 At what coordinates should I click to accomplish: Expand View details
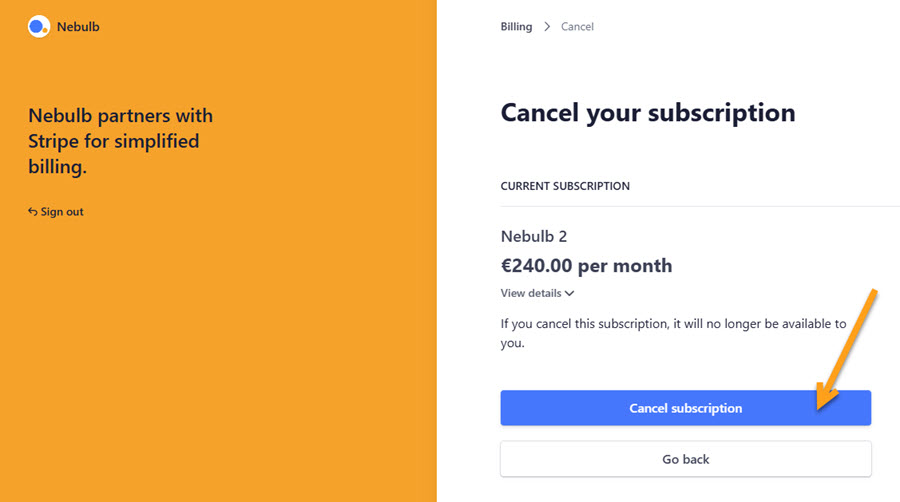(531, 293)
